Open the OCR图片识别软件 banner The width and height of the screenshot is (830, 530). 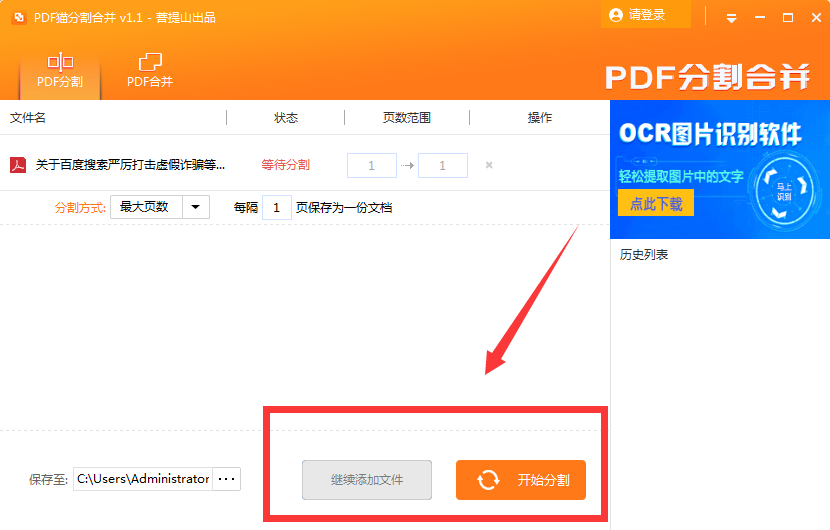[720, 169]
